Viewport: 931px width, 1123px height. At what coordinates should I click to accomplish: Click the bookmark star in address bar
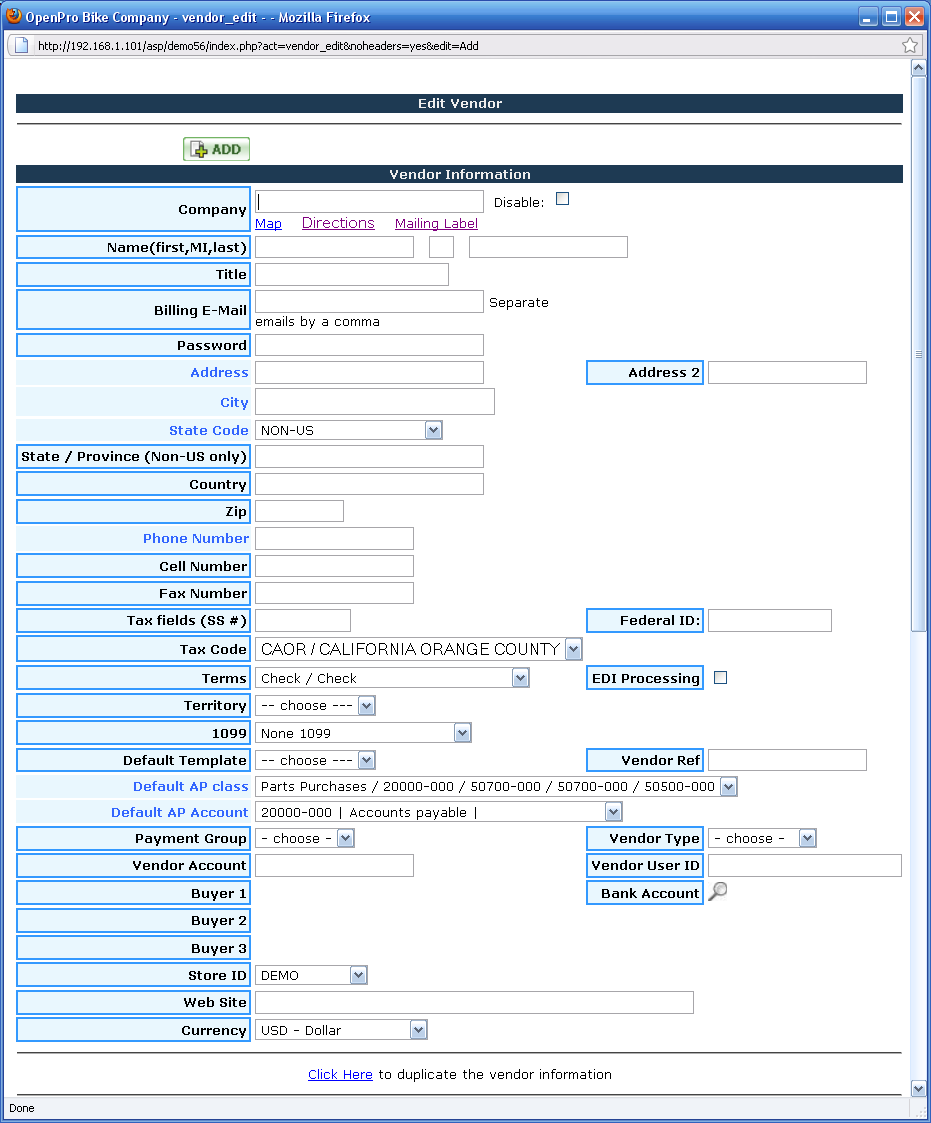[x=909, y=45]
